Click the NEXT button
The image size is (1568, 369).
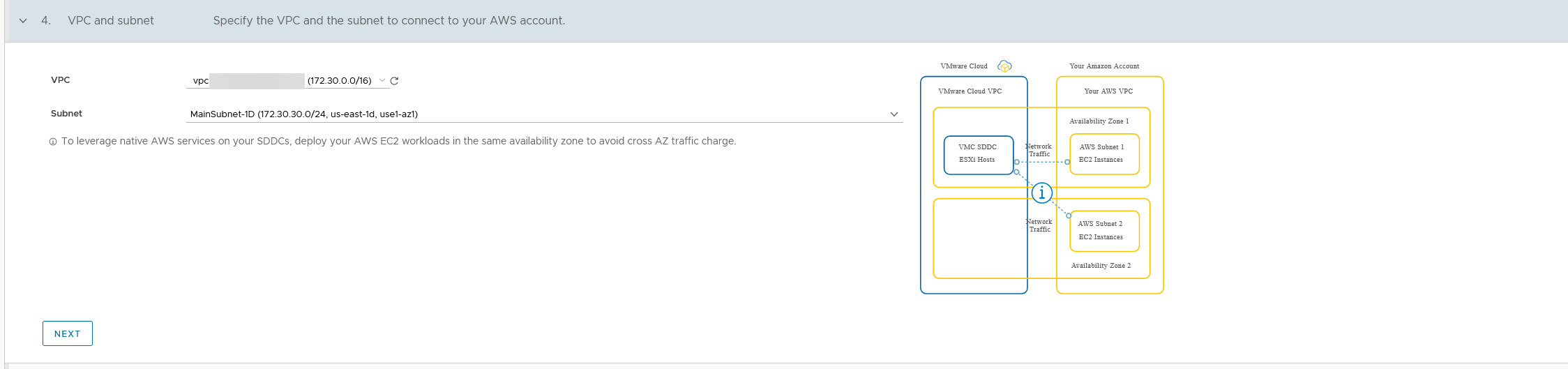[x=68, y=333]
